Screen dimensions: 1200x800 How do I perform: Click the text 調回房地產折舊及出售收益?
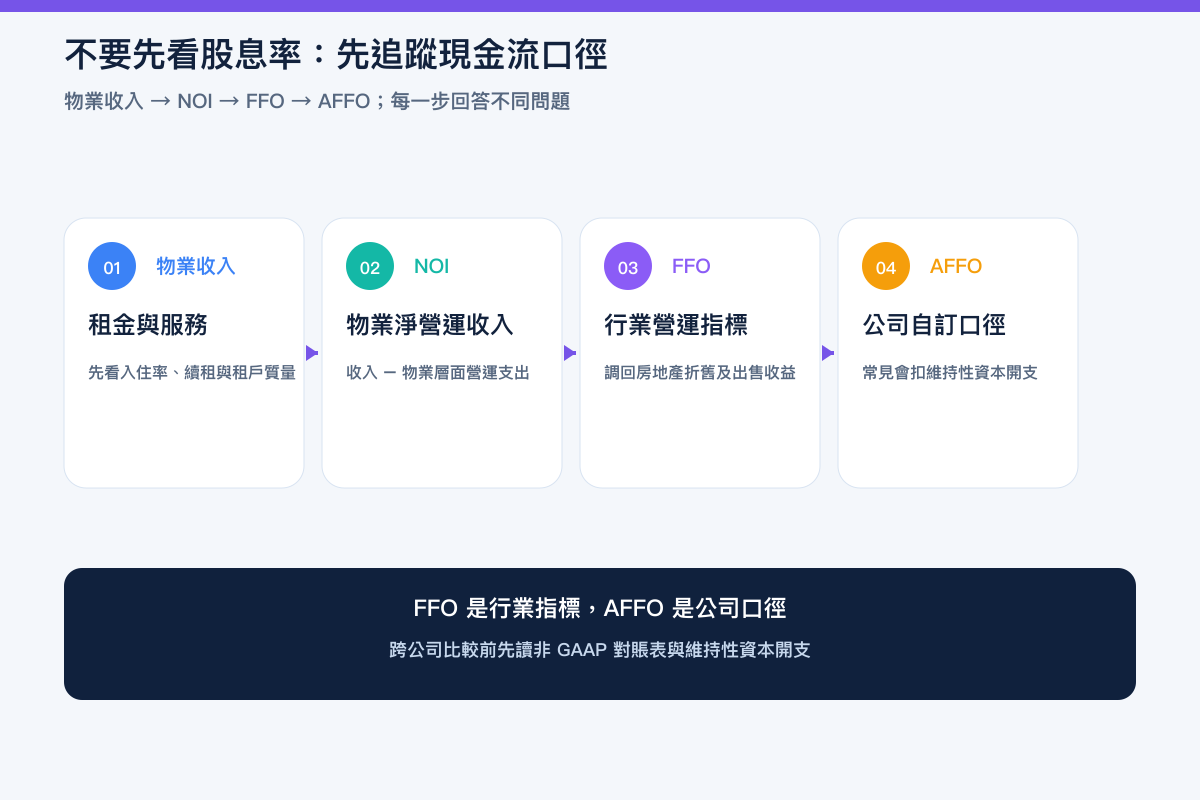700,373
